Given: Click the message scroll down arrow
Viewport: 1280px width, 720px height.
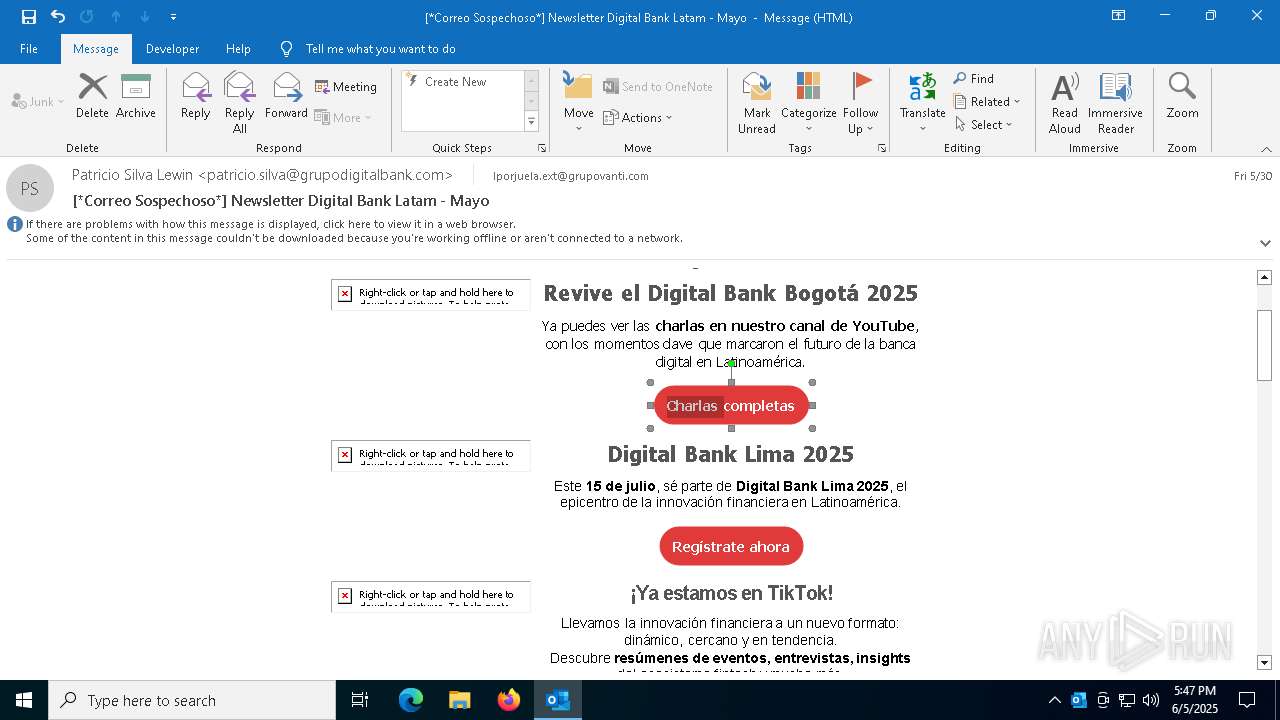Looking at the screenshot, I should coord(1264,662).
